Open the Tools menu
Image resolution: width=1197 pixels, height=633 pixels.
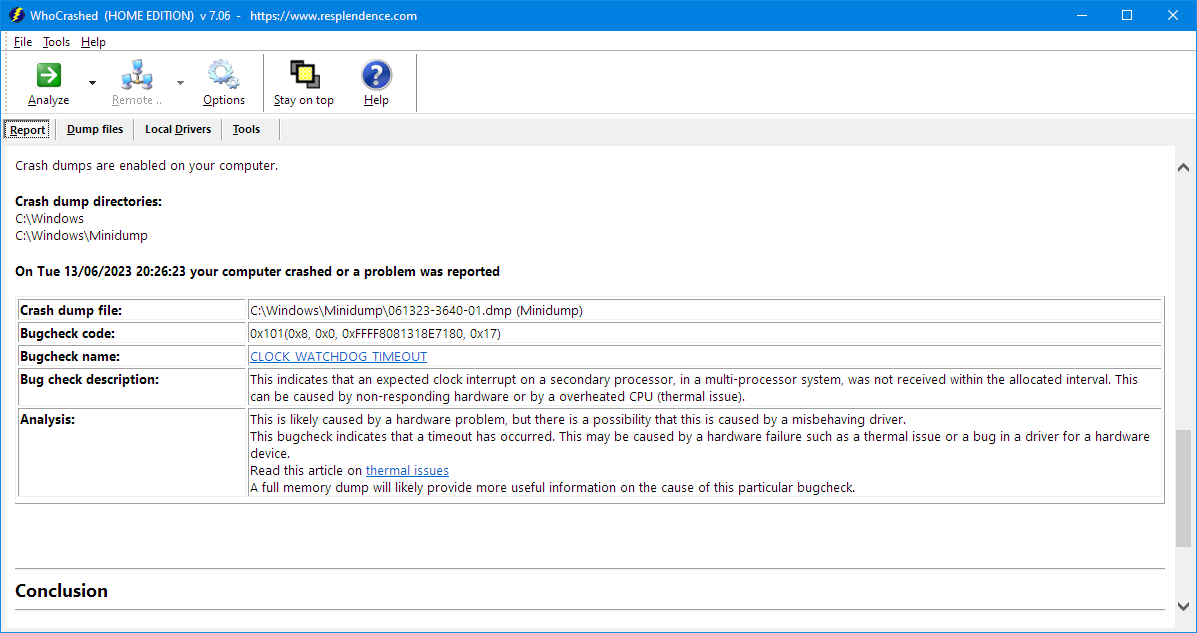pyautogui.click(x=56, y=42)
